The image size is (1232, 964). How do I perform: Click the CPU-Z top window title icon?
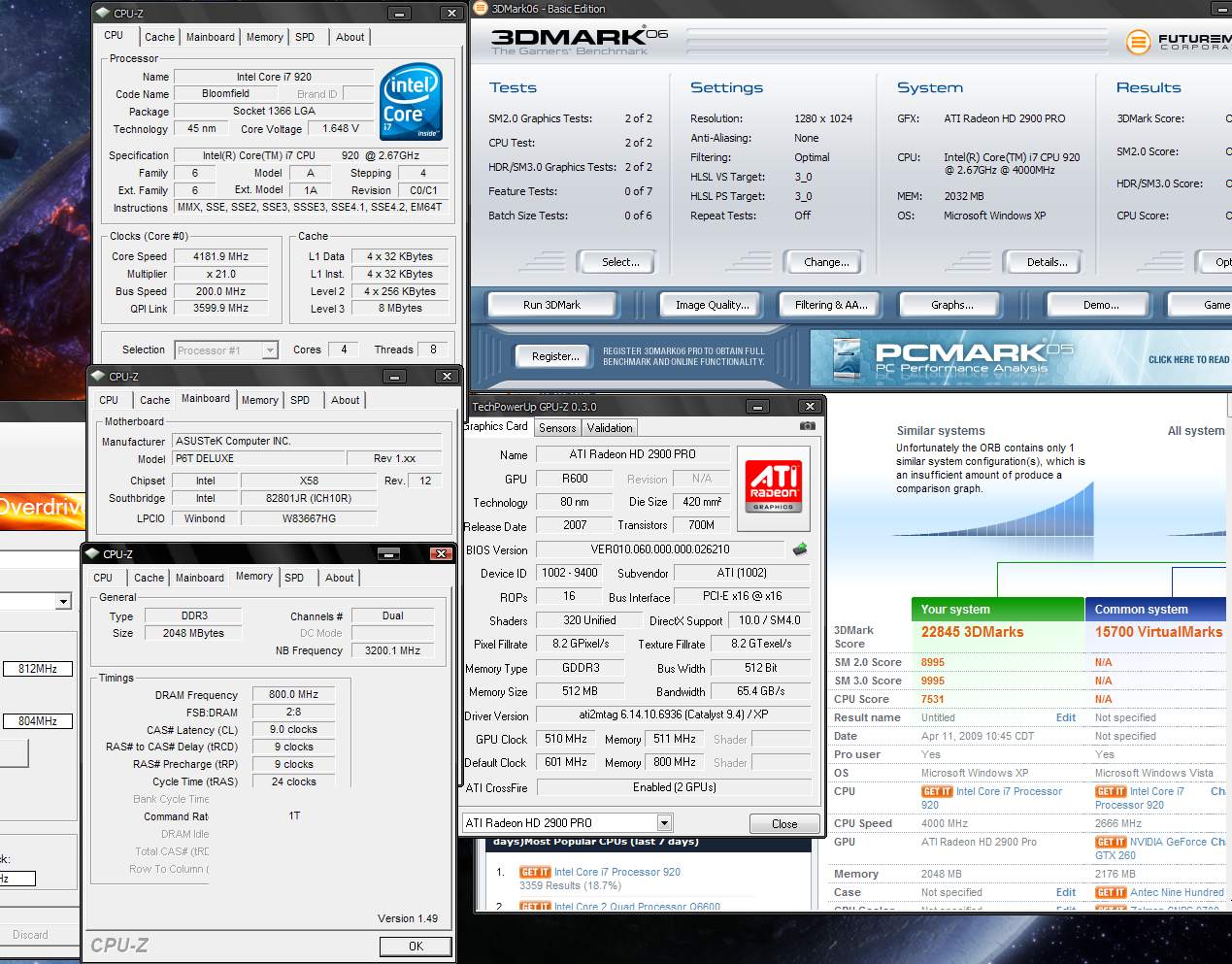[102, 13]
